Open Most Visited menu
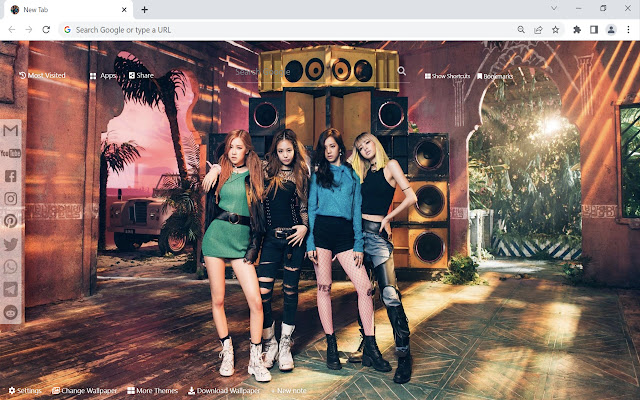The height and width of the screenshot is (400, 640). coord(42,76)
